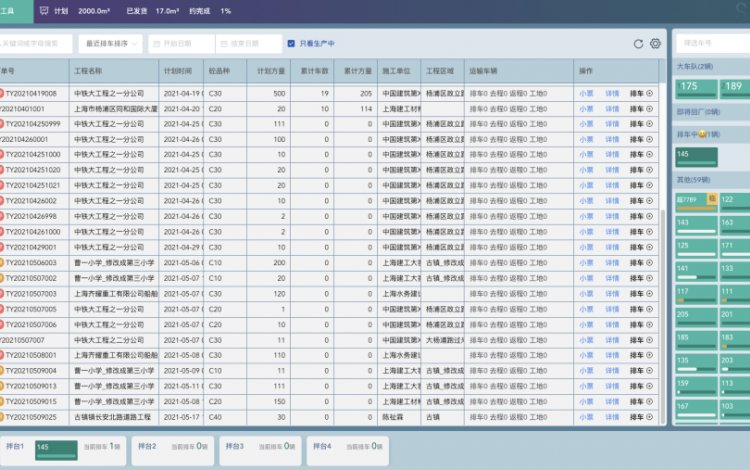Select vehicle card 189 in 大车队
750x470 pixels.
[735, 88]
